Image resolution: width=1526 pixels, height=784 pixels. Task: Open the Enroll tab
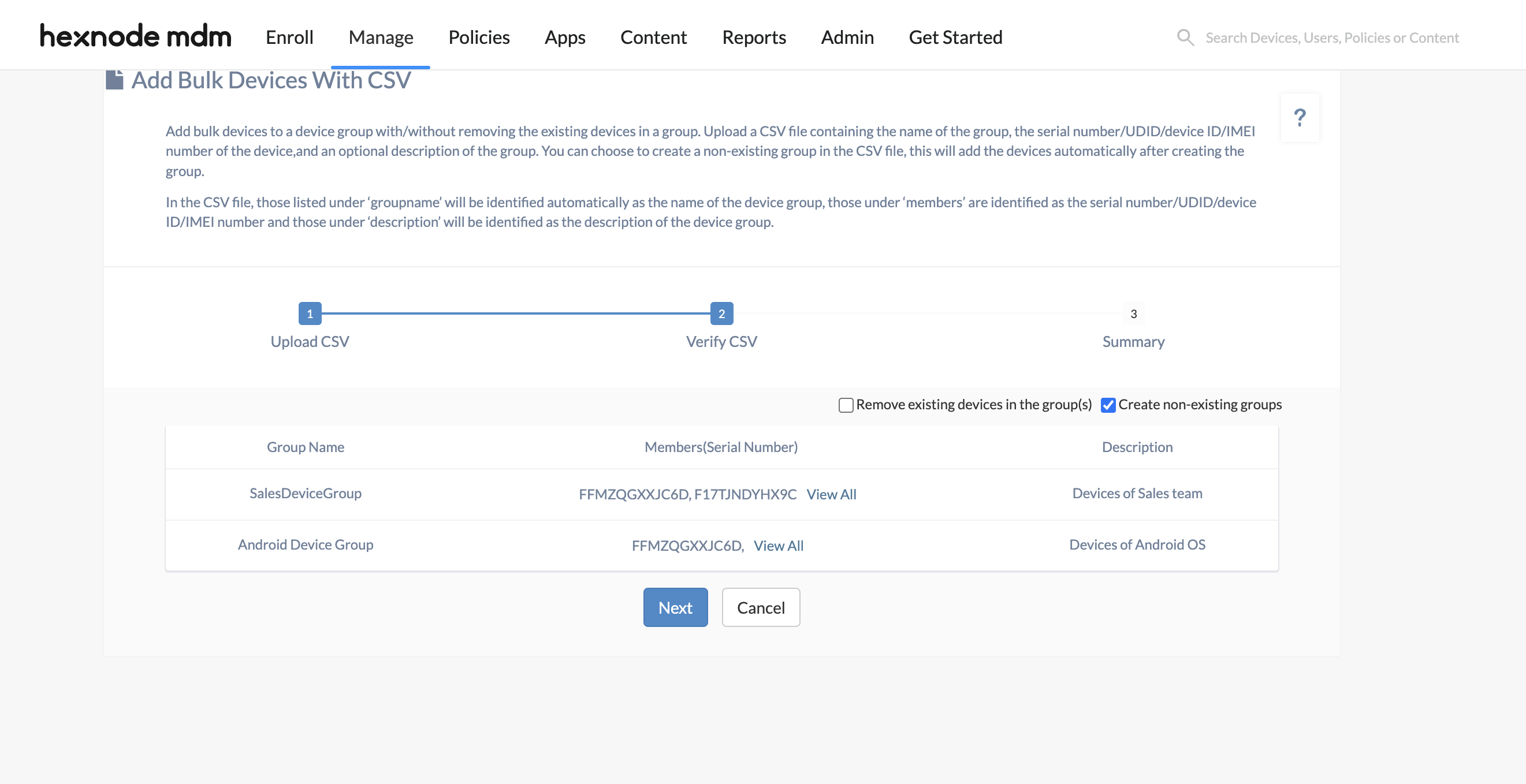(x=289, y=38)
